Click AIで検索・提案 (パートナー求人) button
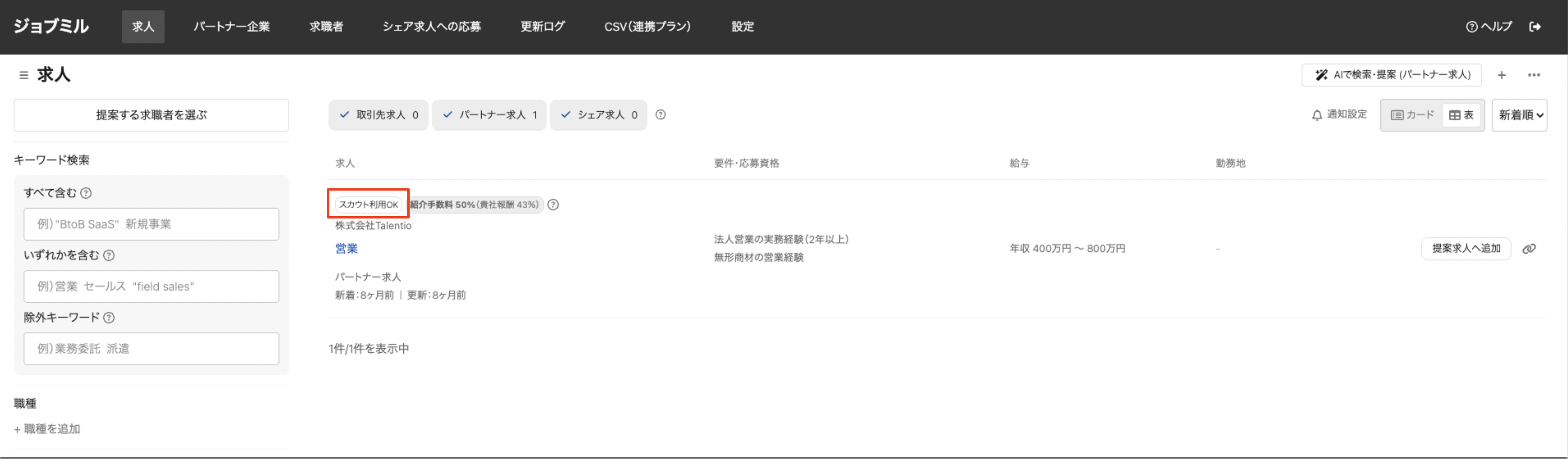1568x459 pixels. pos(1391,75)
